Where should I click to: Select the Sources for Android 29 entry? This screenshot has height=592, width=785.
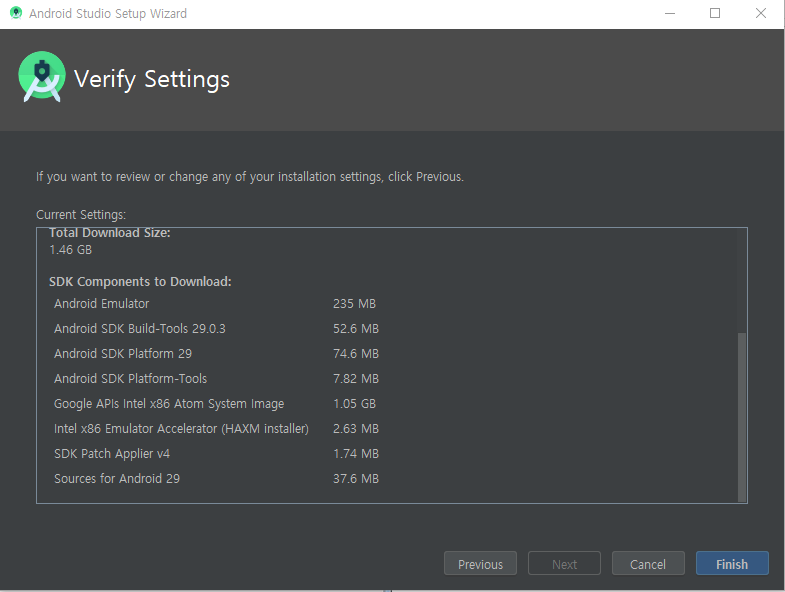216,479
